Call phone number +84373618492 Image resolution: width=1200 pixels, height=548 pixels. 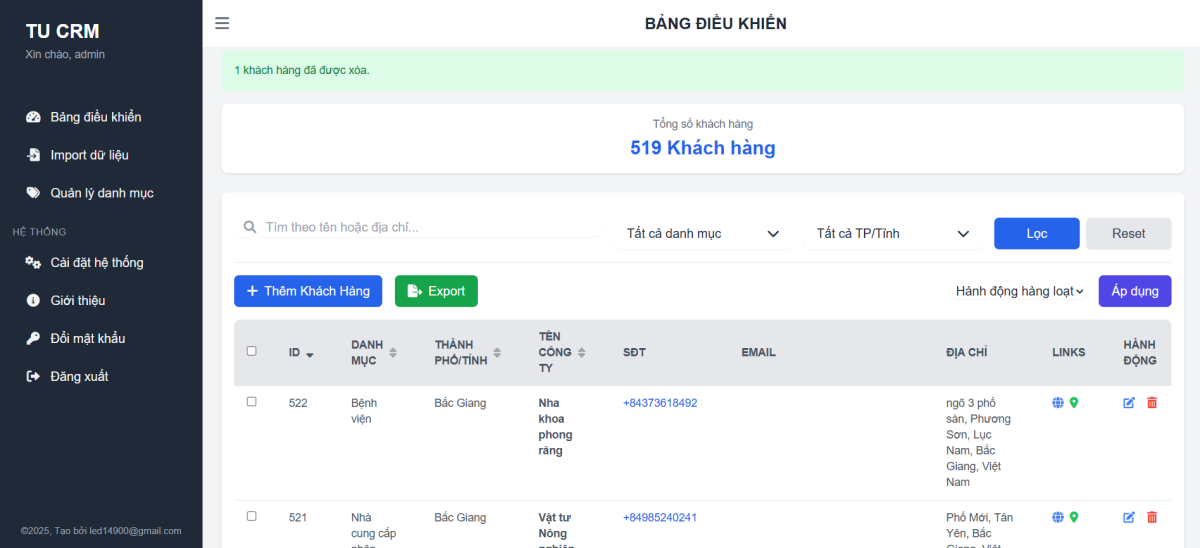[660, 403]
